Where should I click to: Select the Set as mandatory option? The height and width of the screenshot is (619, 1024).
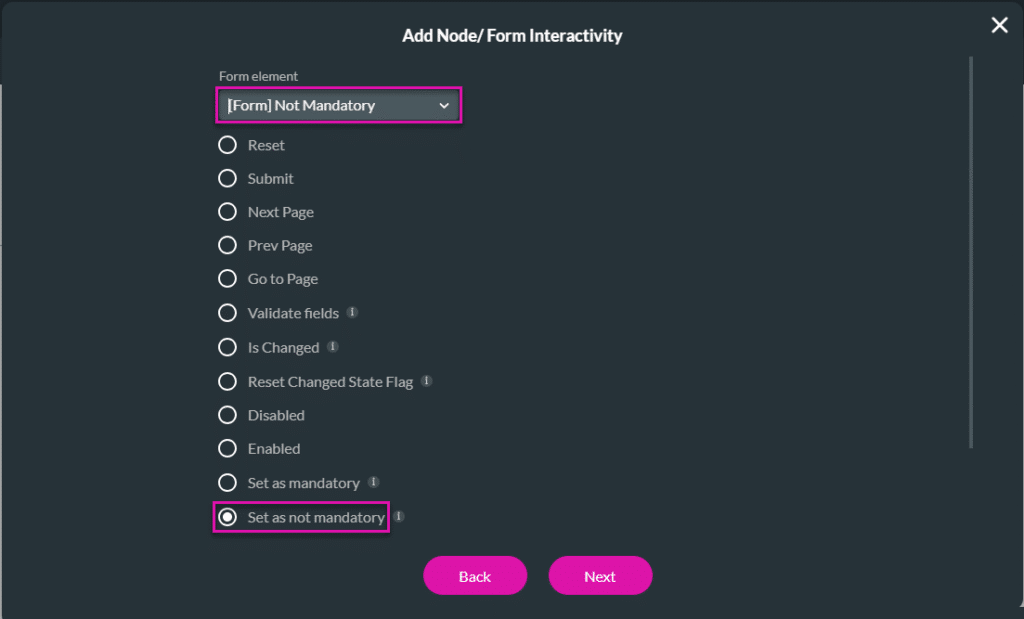point(227,482)
